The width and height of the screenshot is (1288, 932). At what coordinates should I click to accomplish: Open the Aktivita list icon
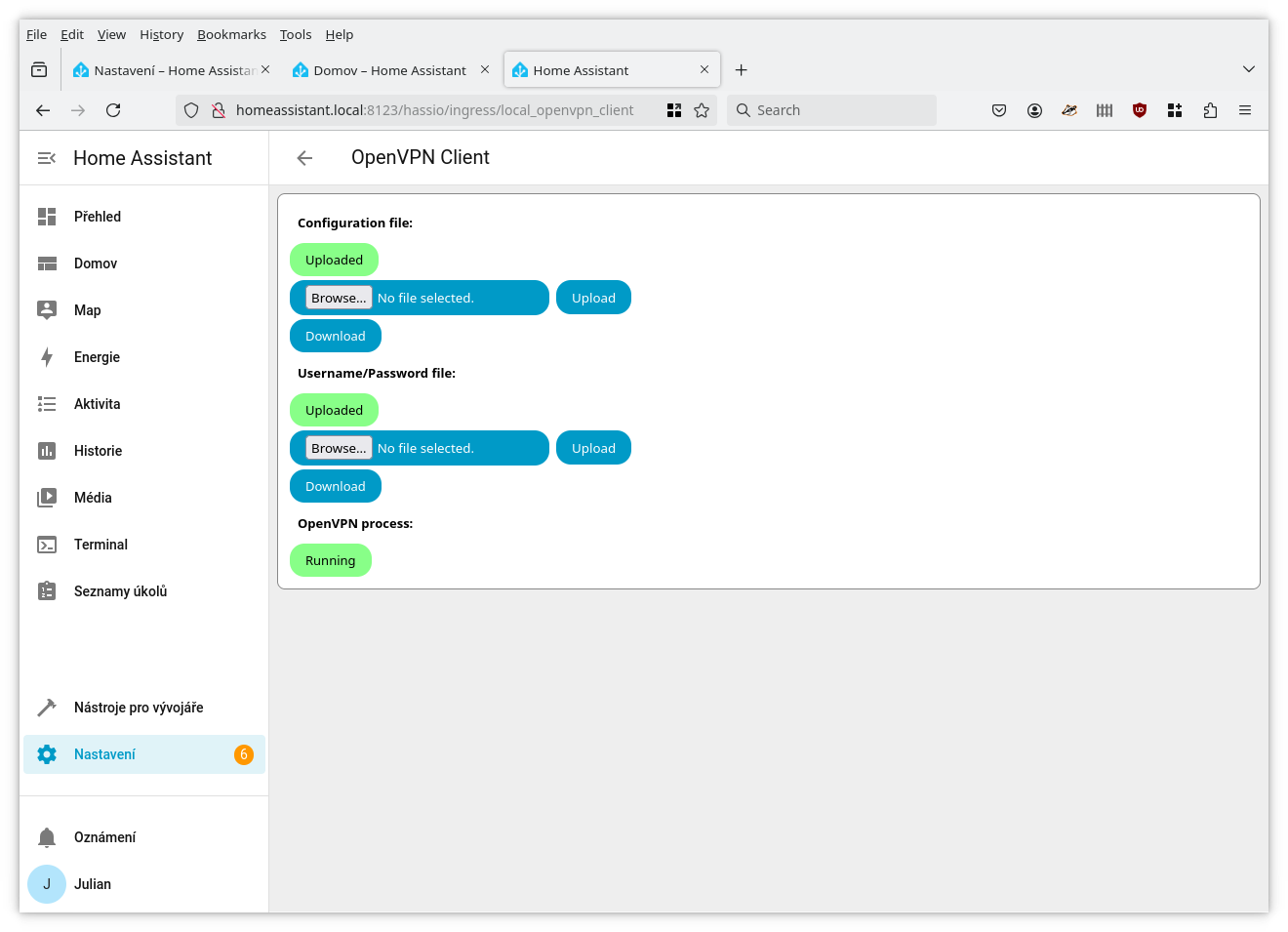tap(47, 404)
